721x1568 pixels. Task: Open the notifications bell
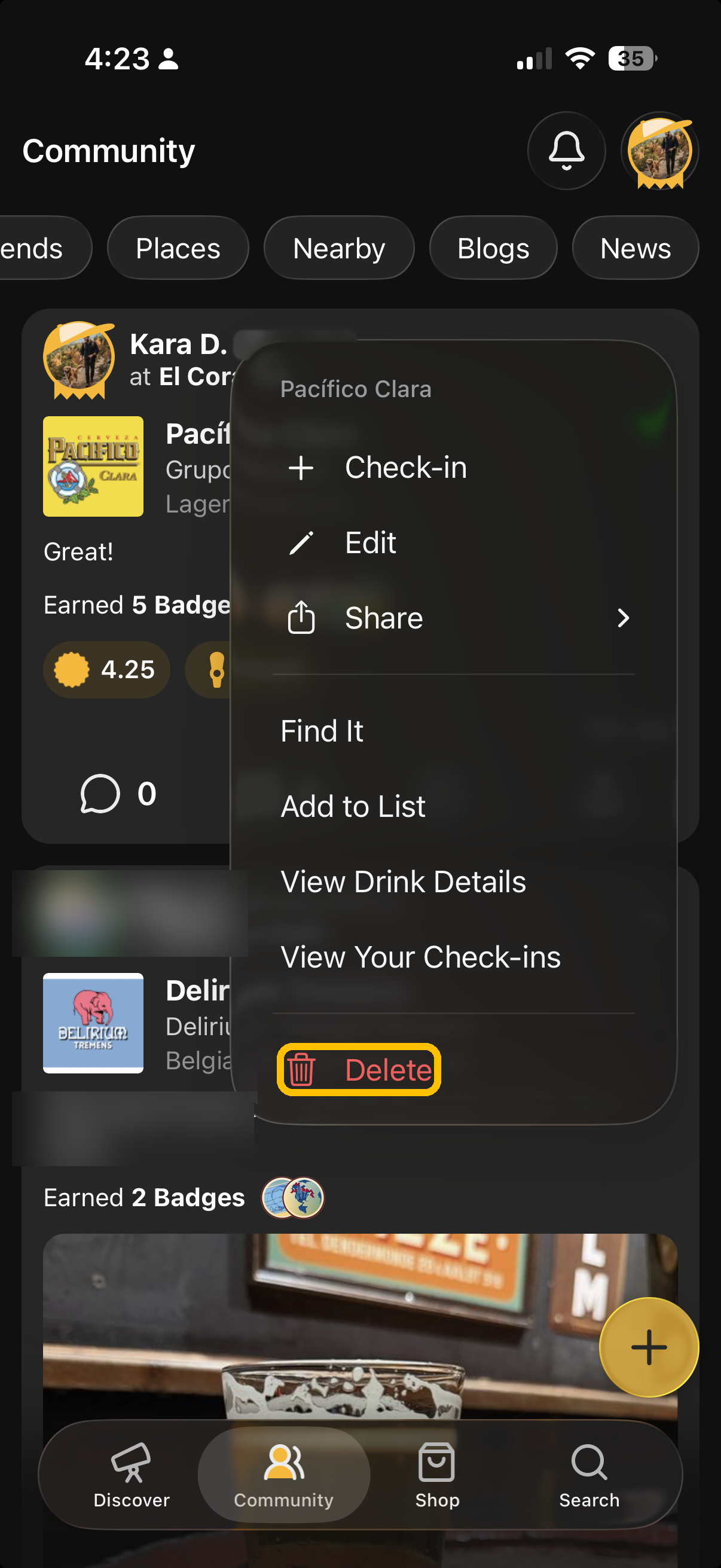click(566, 150)
